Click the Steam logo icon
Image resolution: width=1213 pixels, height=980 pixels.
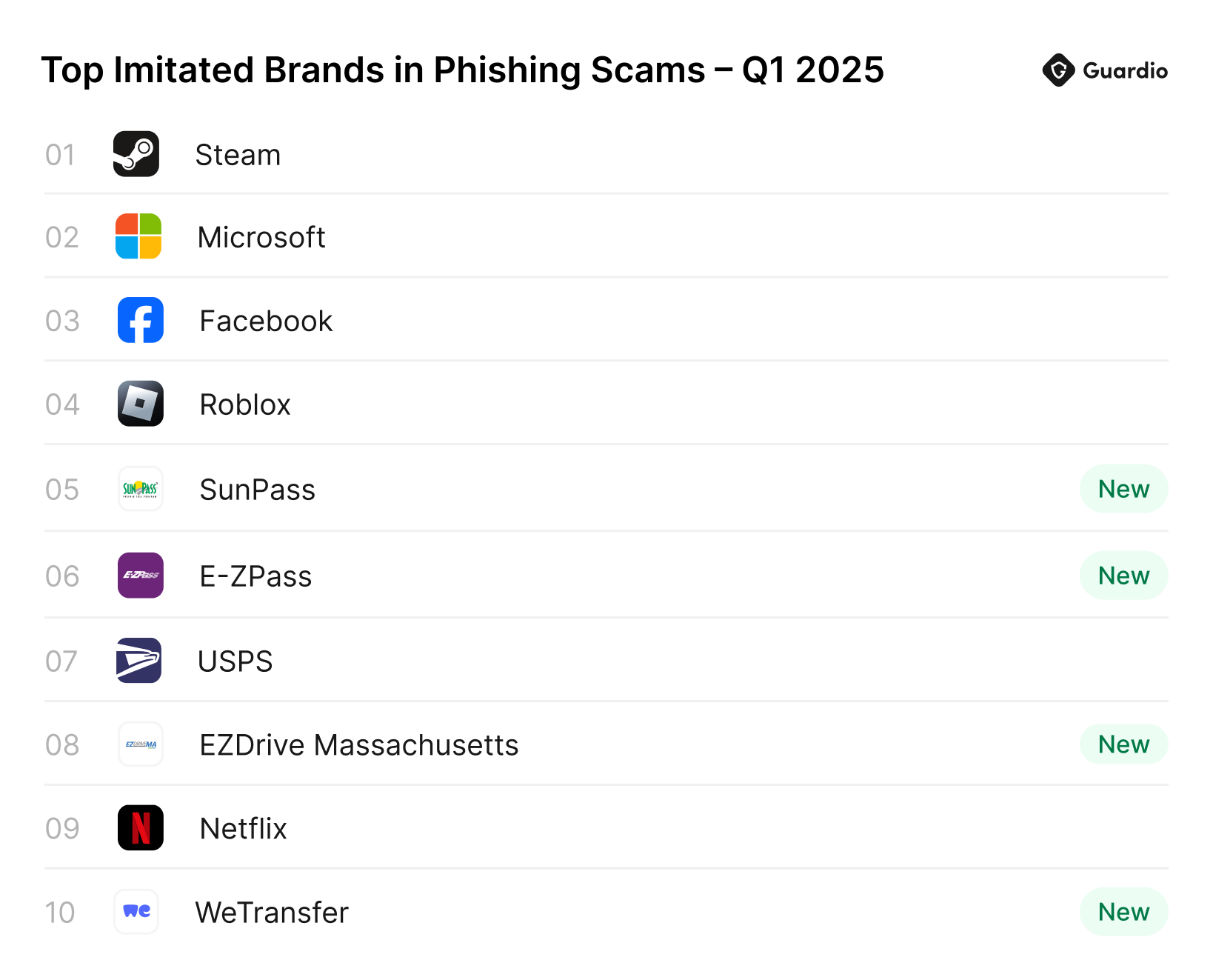coord(136,154)
